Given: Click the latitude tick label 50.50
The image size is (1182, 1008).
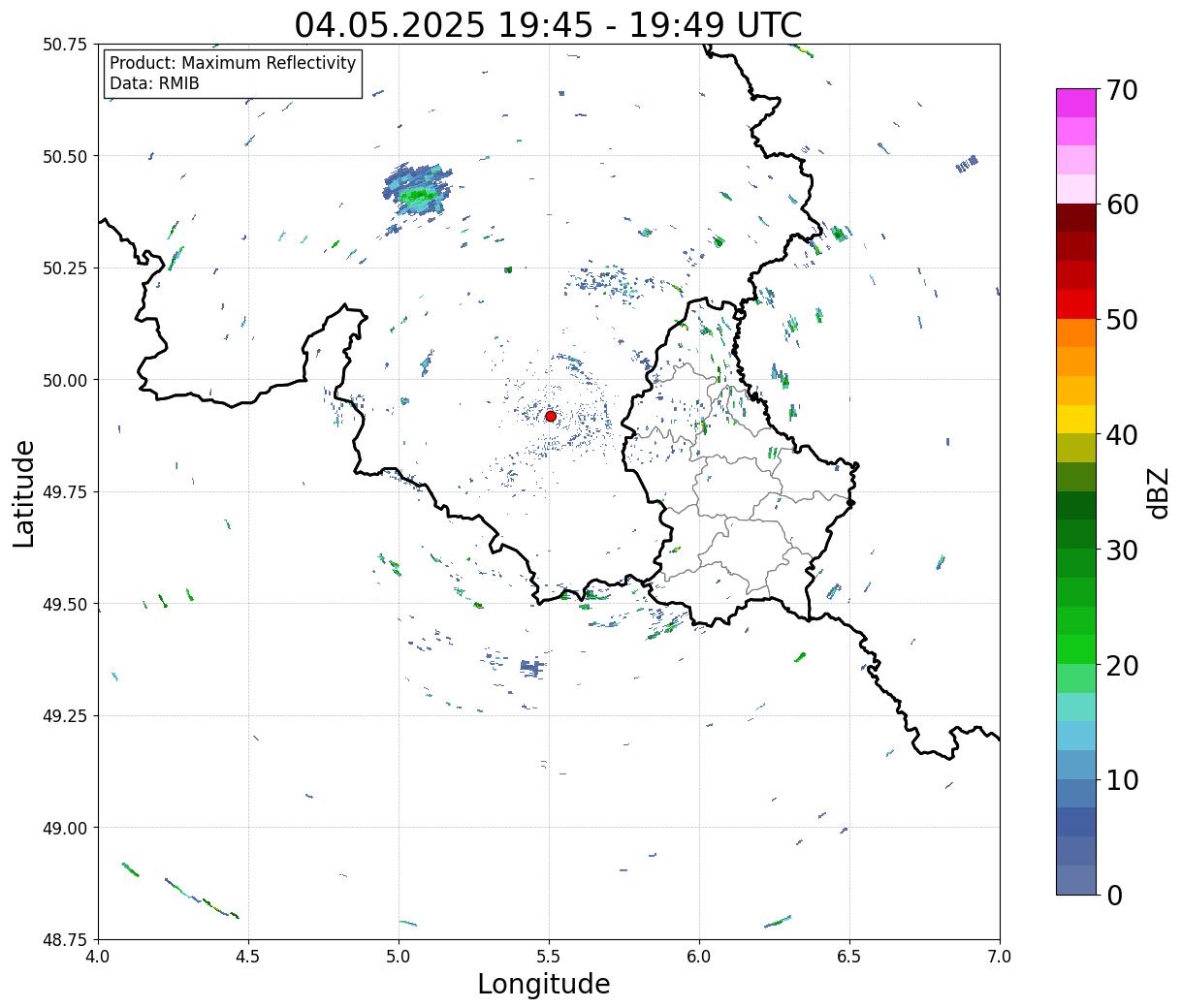Looking at the screenshot, I should coord(65,156).
